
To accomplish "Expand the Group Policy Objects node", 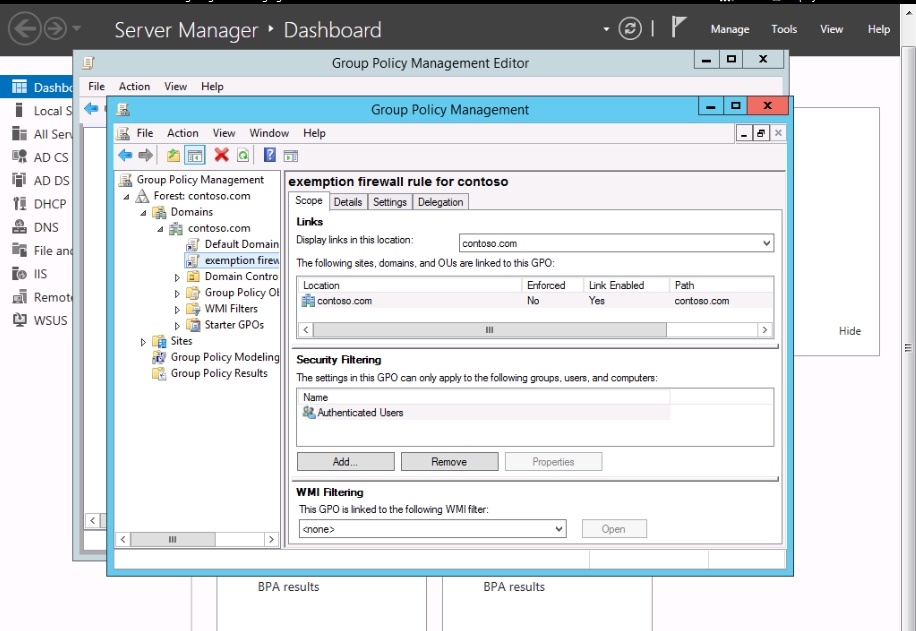I will [177, 294].
